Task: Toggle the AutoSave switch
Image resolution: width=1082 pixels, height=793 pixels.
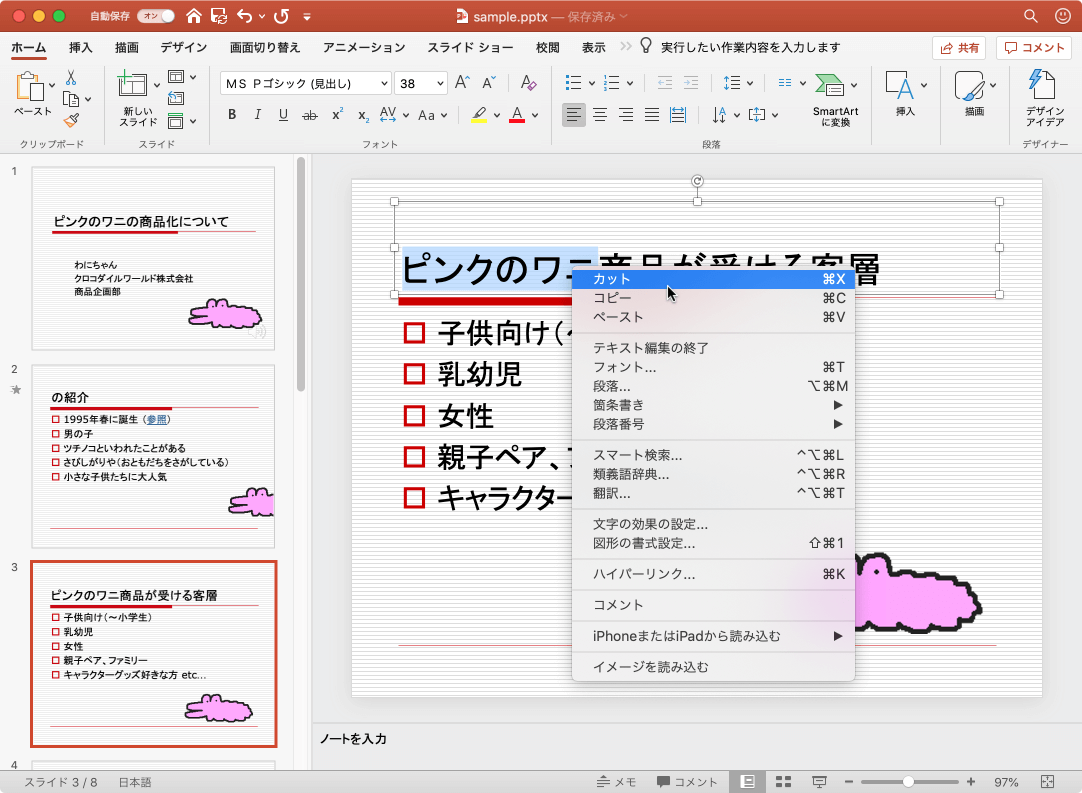Action: [154, 16]
